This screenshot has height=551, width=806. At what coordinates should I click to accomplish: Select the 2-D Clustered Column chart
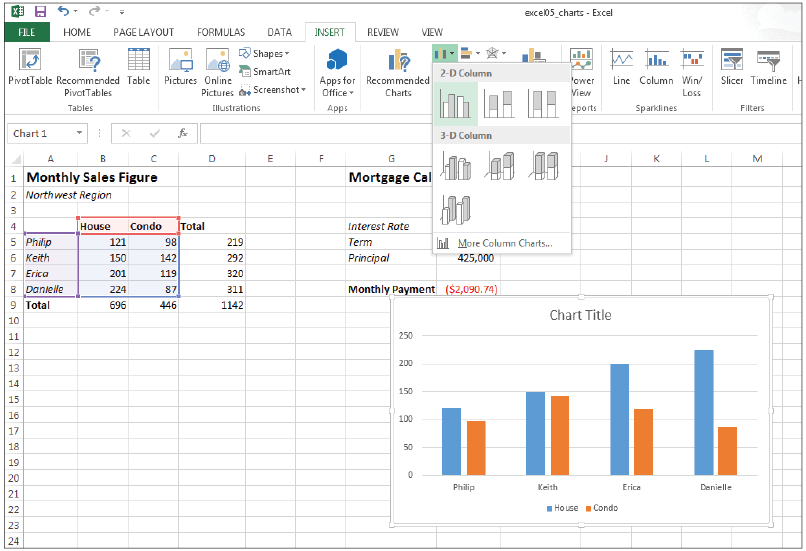[455, 104]
